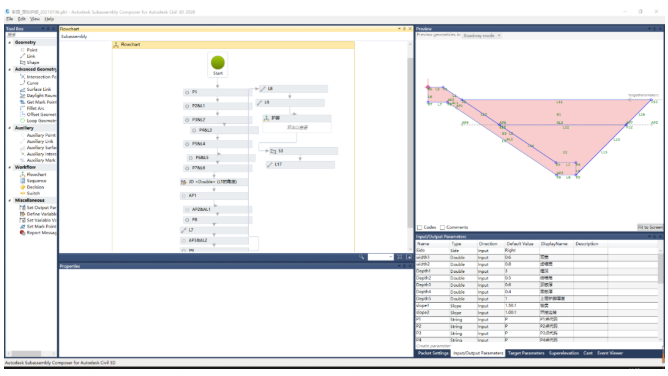The width and height of the screenshot is (668, 376).
Task: Click the Default Value column header
Action: 521,244
